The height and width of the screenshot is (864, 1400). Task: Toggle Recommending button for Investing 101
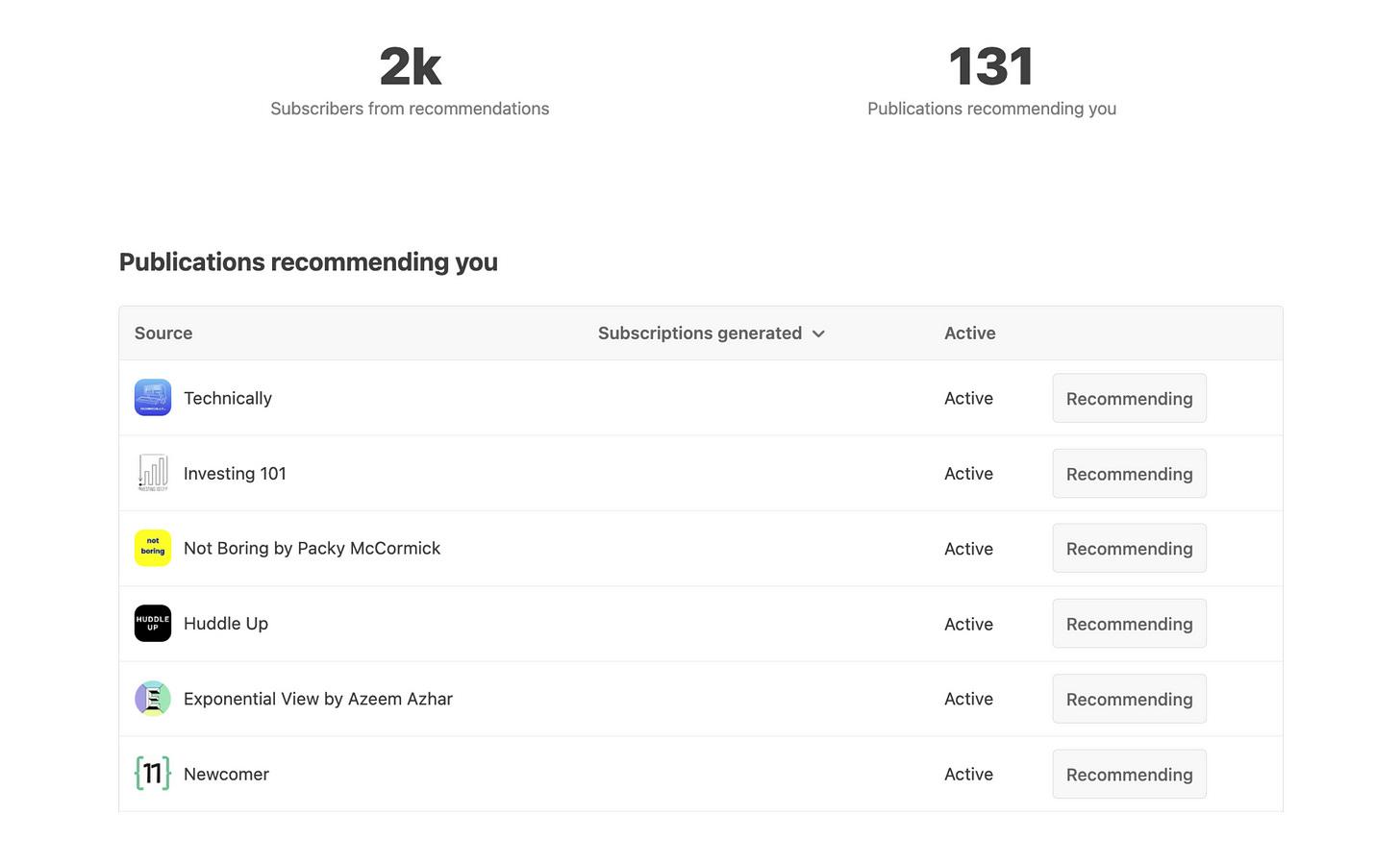1129,474
